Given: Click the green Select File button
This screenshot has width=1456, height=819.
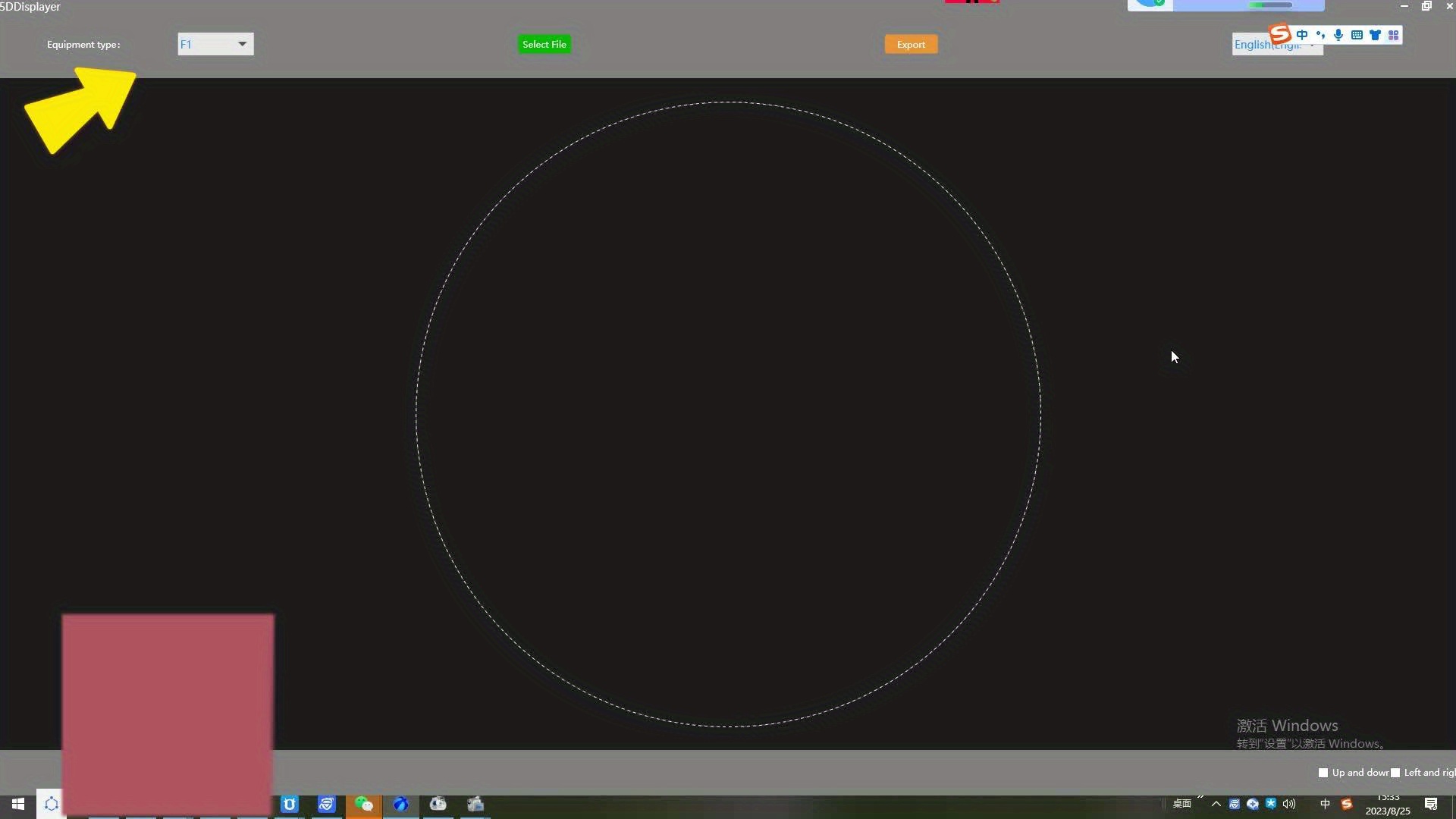Looking at the screenshot, I should (x=544, y=44).
